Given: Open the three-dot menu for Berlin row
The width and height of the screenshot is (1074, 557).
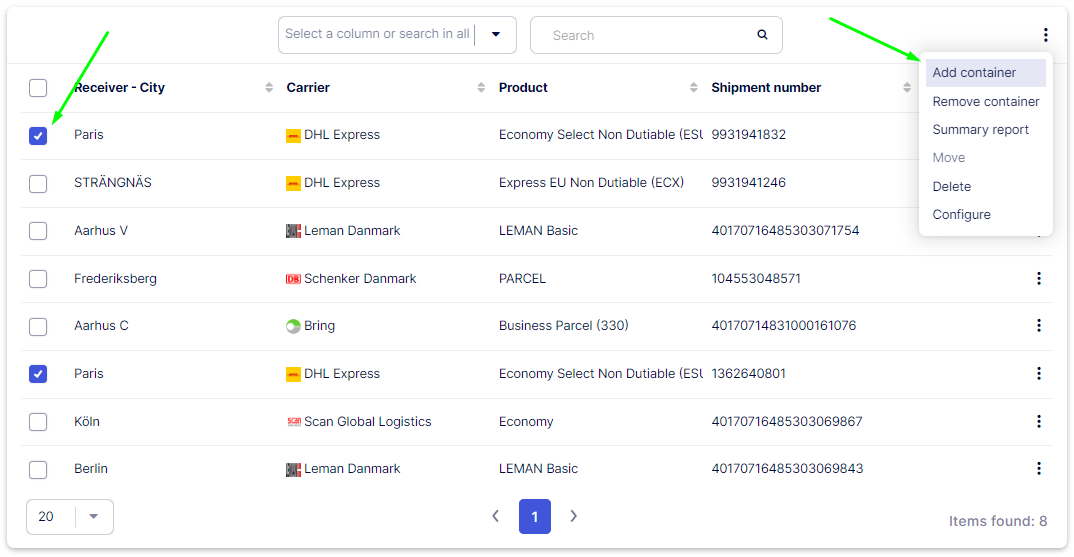Looking at the screenshot, I should point(1039,469).
